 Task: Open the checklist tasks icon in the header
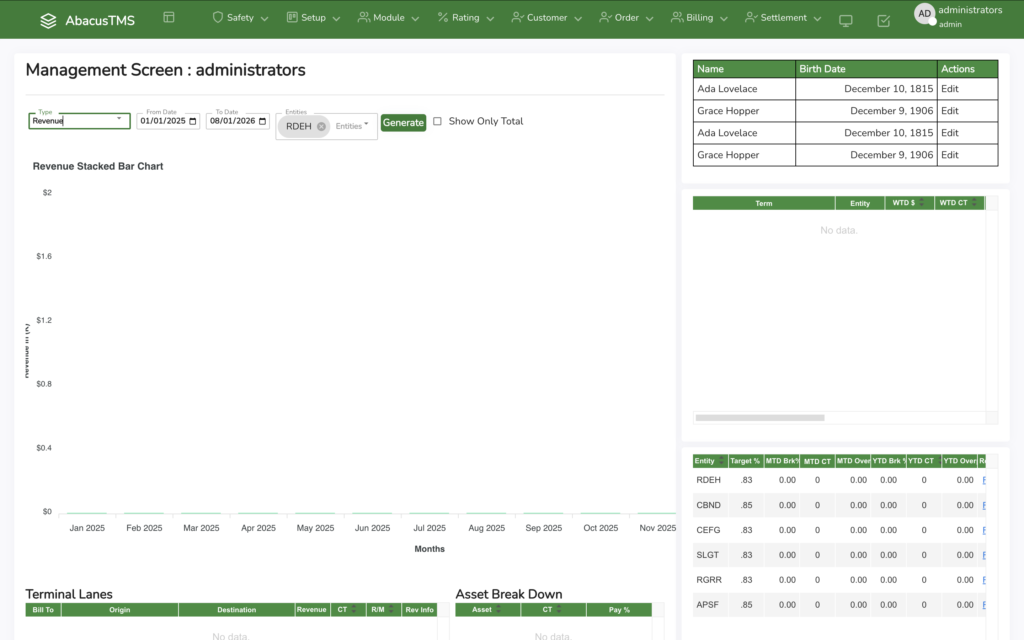point(883,21)
